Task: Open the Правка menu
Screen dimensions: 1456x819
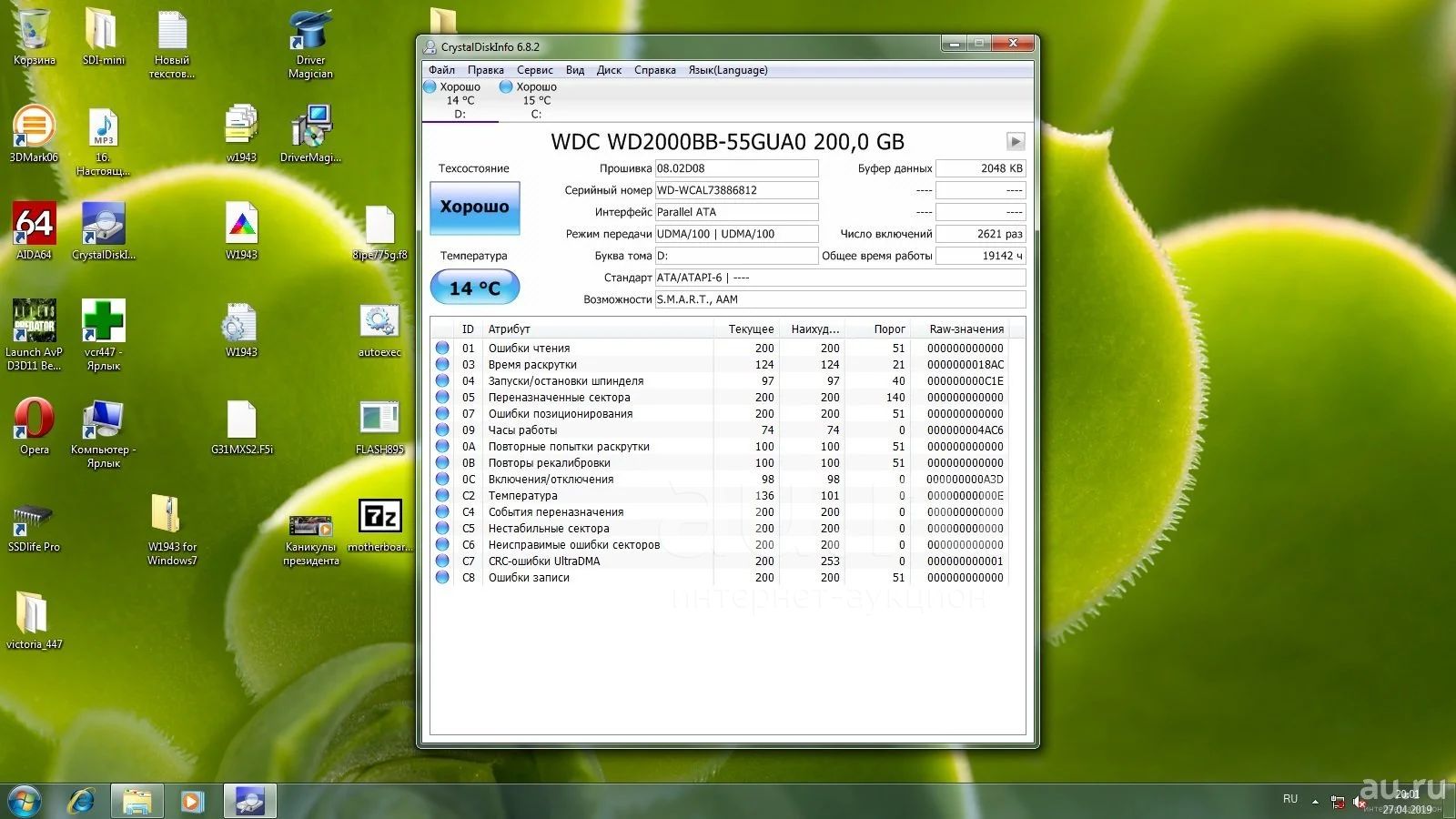Action: click(x=485, y=70)
